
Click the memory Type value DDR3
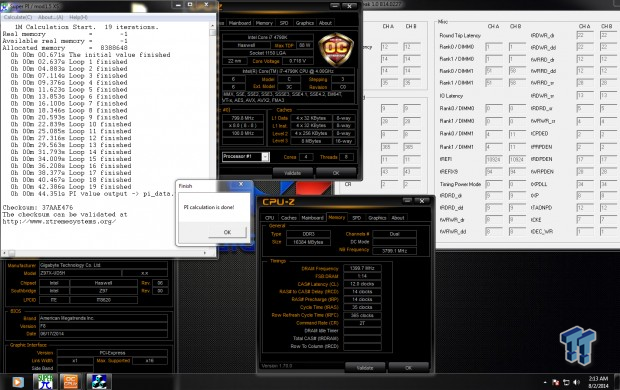coord(308,234)
